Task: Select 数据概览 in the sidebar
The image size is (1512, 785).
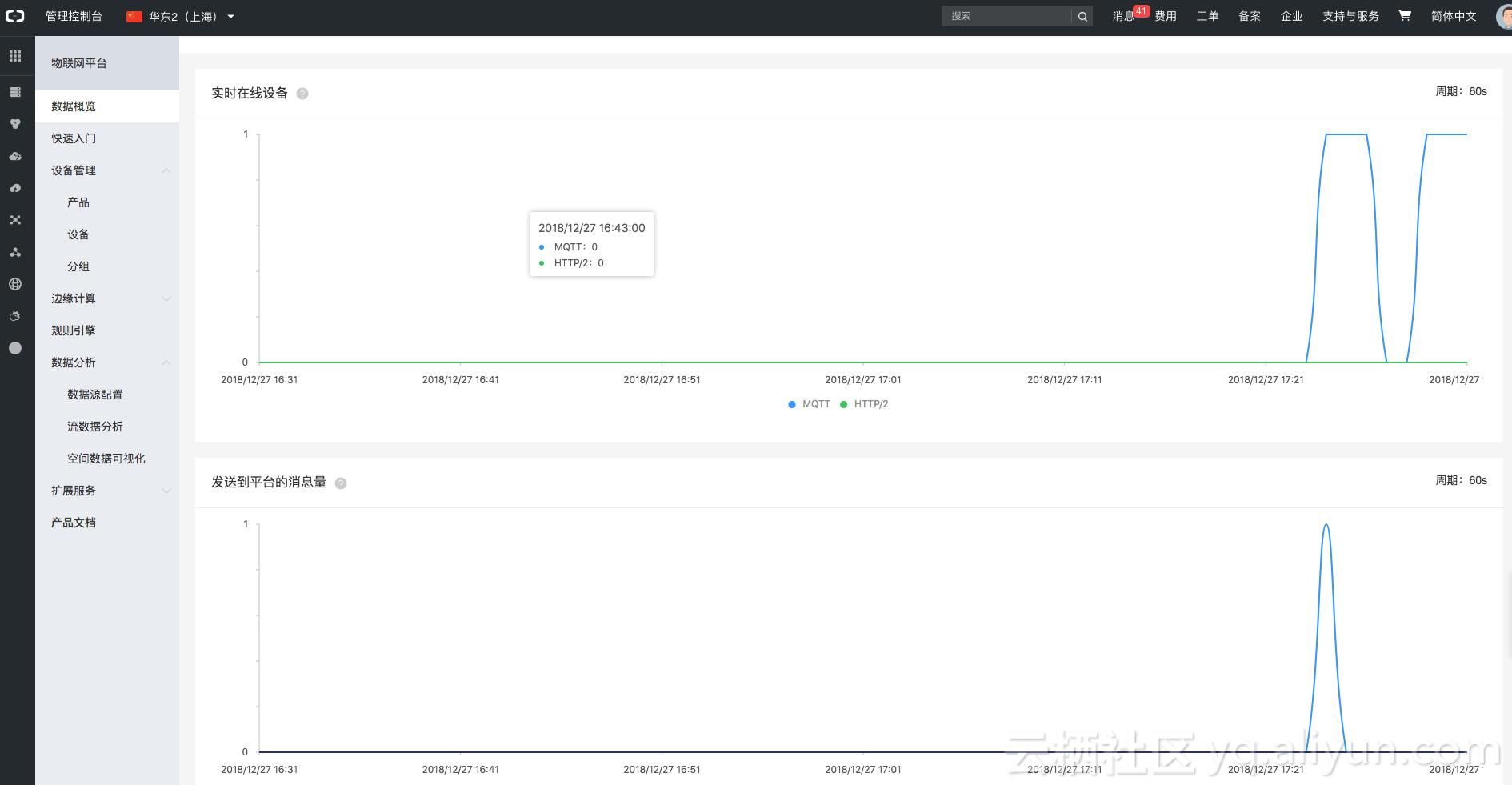Action: point(107,106)
